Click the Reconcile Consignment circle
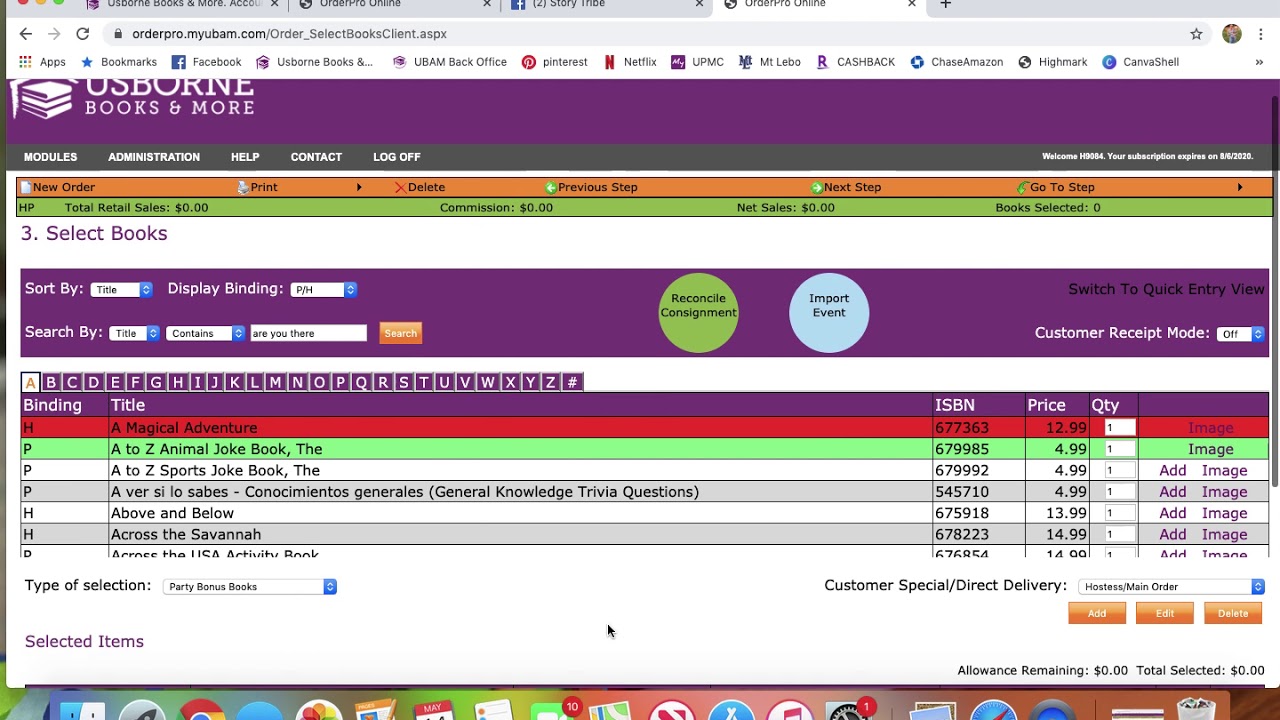 698,313
